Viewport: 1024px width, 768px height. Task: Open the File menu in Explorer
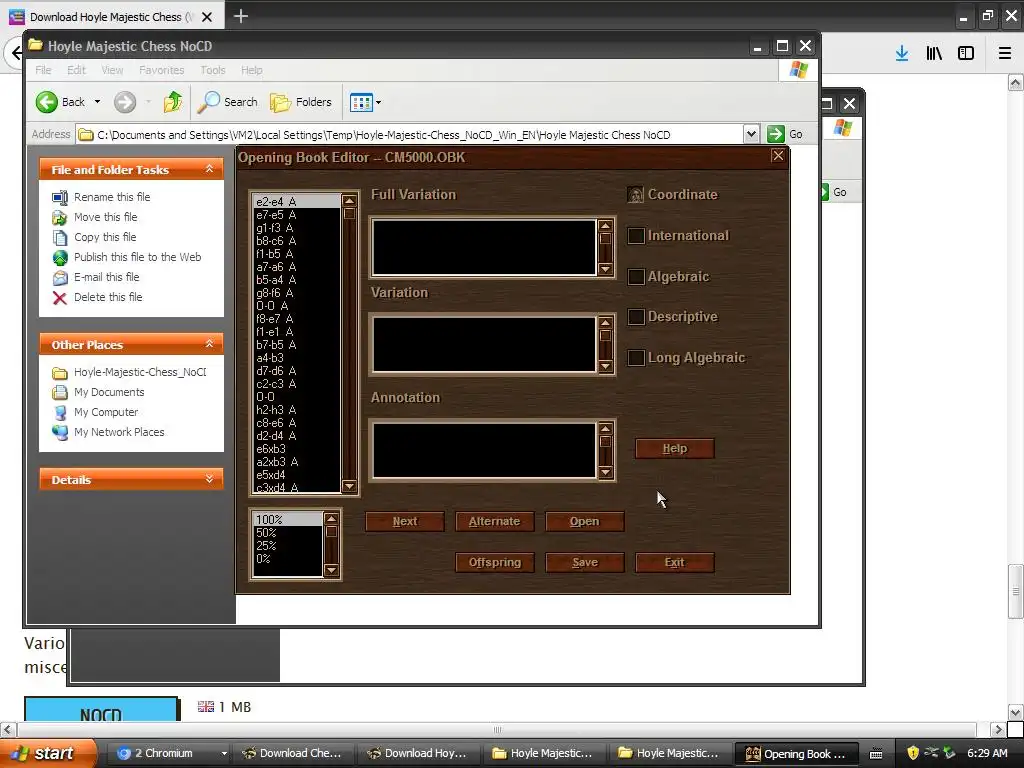coord(43,70)
